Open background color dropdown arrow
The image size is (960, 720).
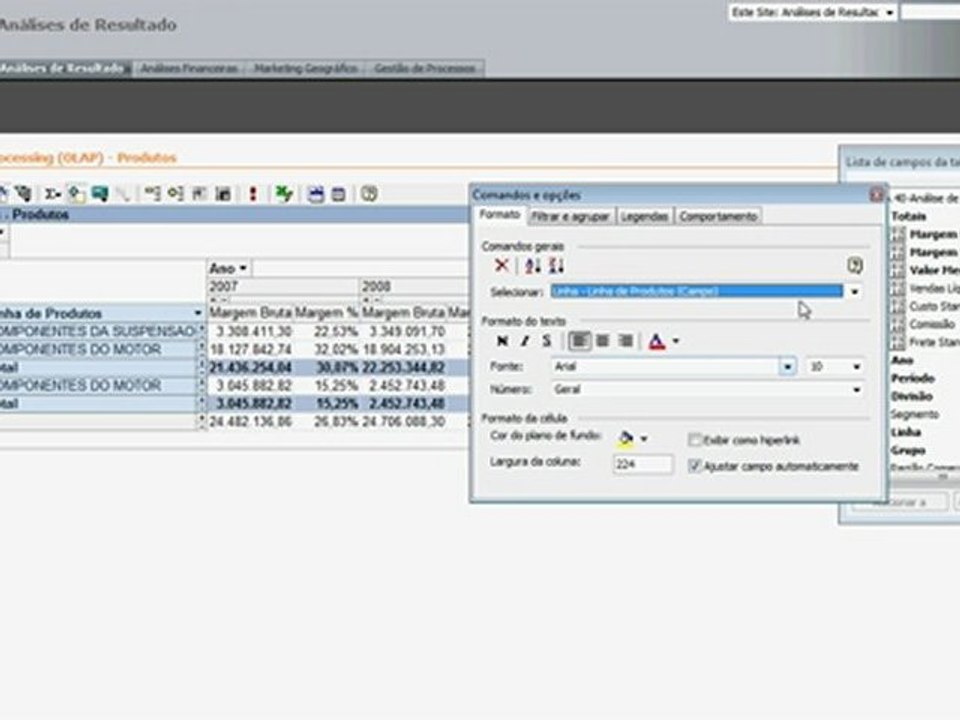tap(643, 438)
